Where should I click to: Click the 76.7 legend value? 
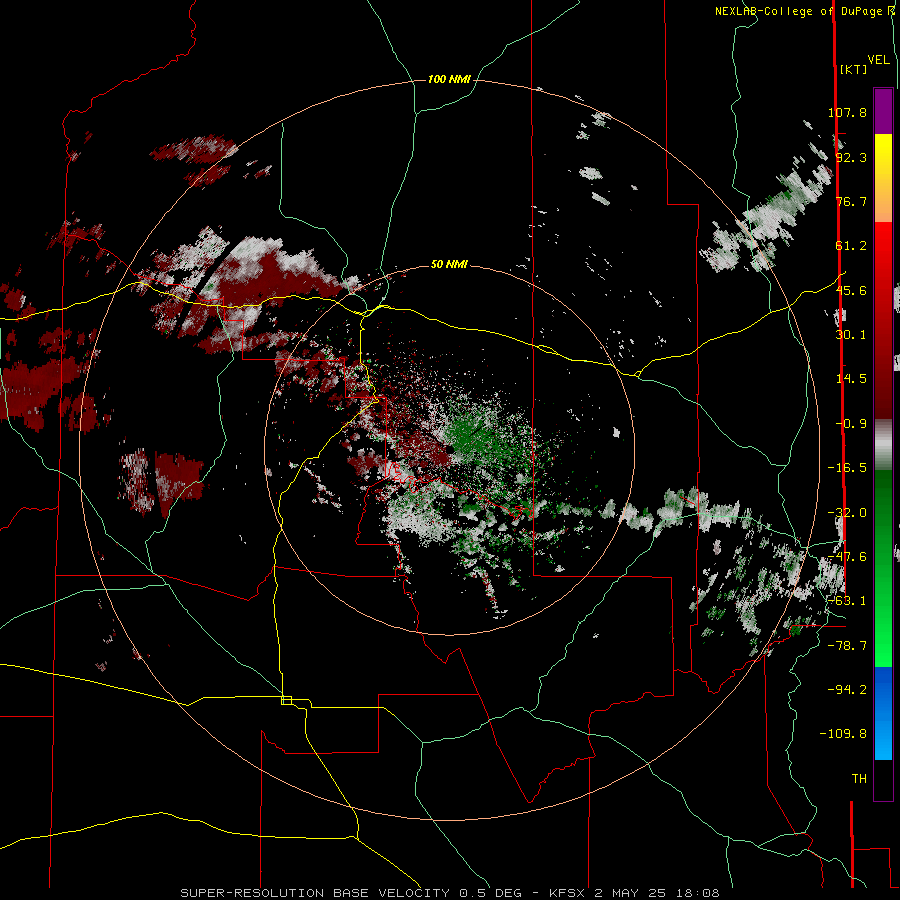coord(851,201)
